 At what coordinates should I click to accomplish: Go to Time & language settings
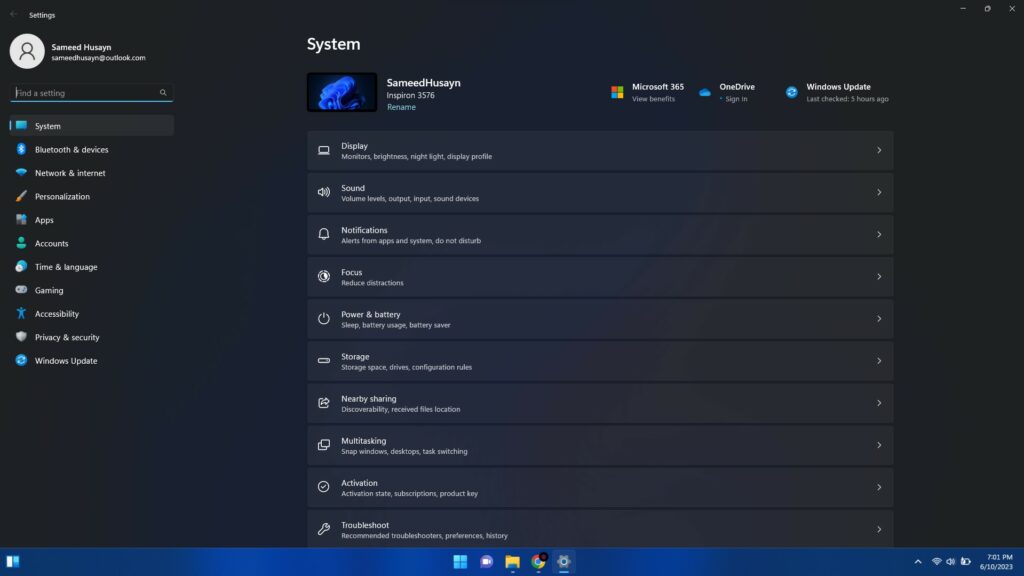(66, 267)
